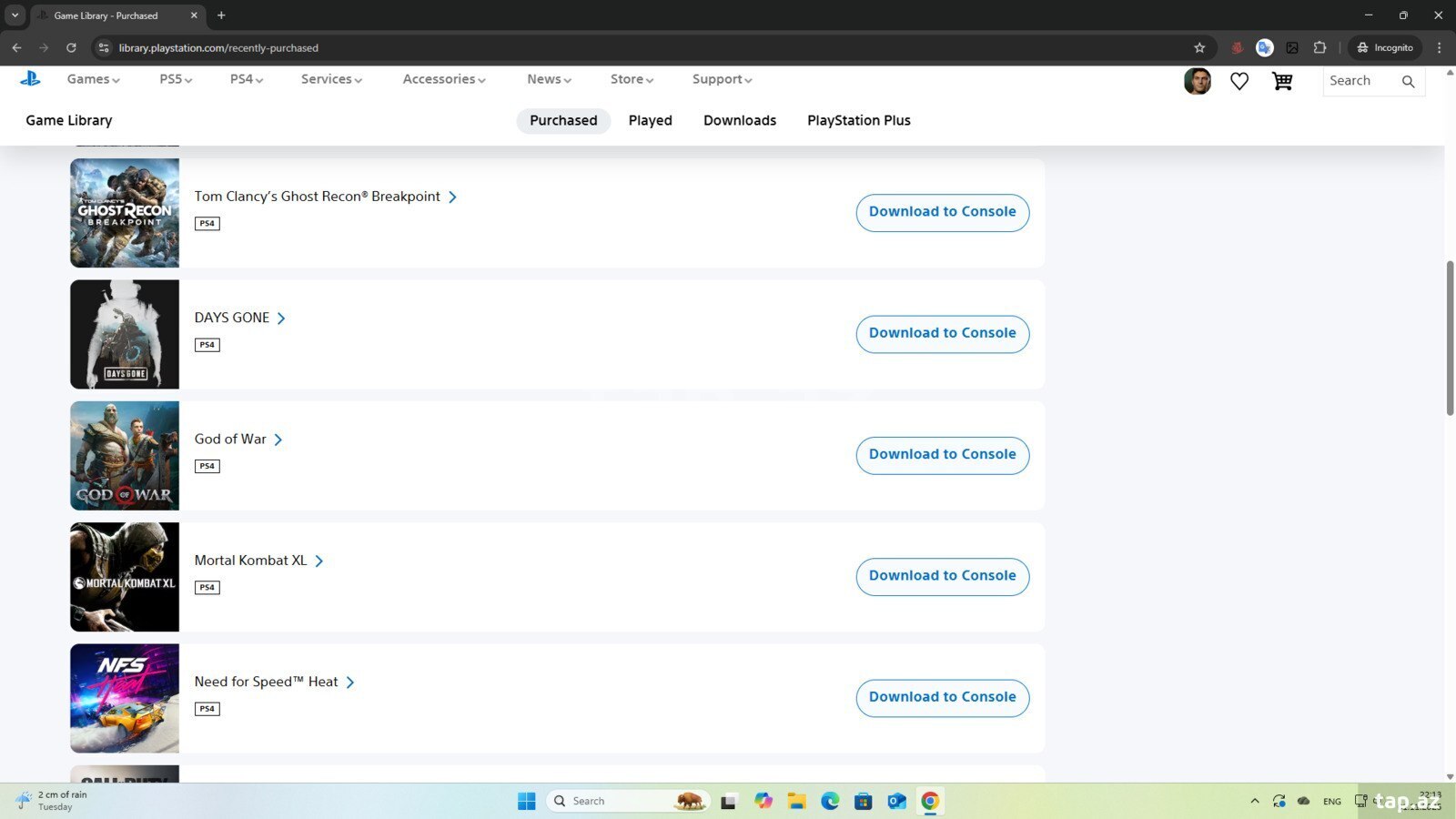This screenshot has width=1456, height=819.
Task: Select the Purchased tab
Action: pyautogui.click(x=563, y=120)
